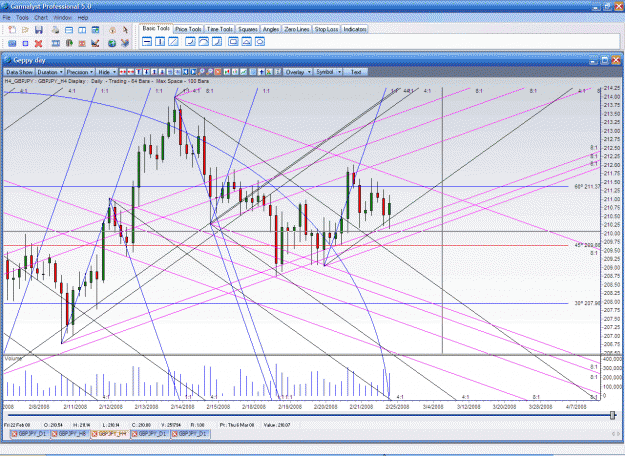Select the half-arc drawing tool
The height and width of the screenshot is (456, 625).
point(203,41)
